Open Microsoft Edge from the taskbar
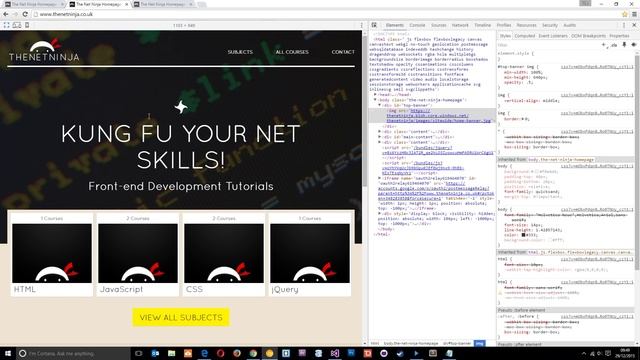The height and width of the screenshot is (360, 640). point(204,353)
